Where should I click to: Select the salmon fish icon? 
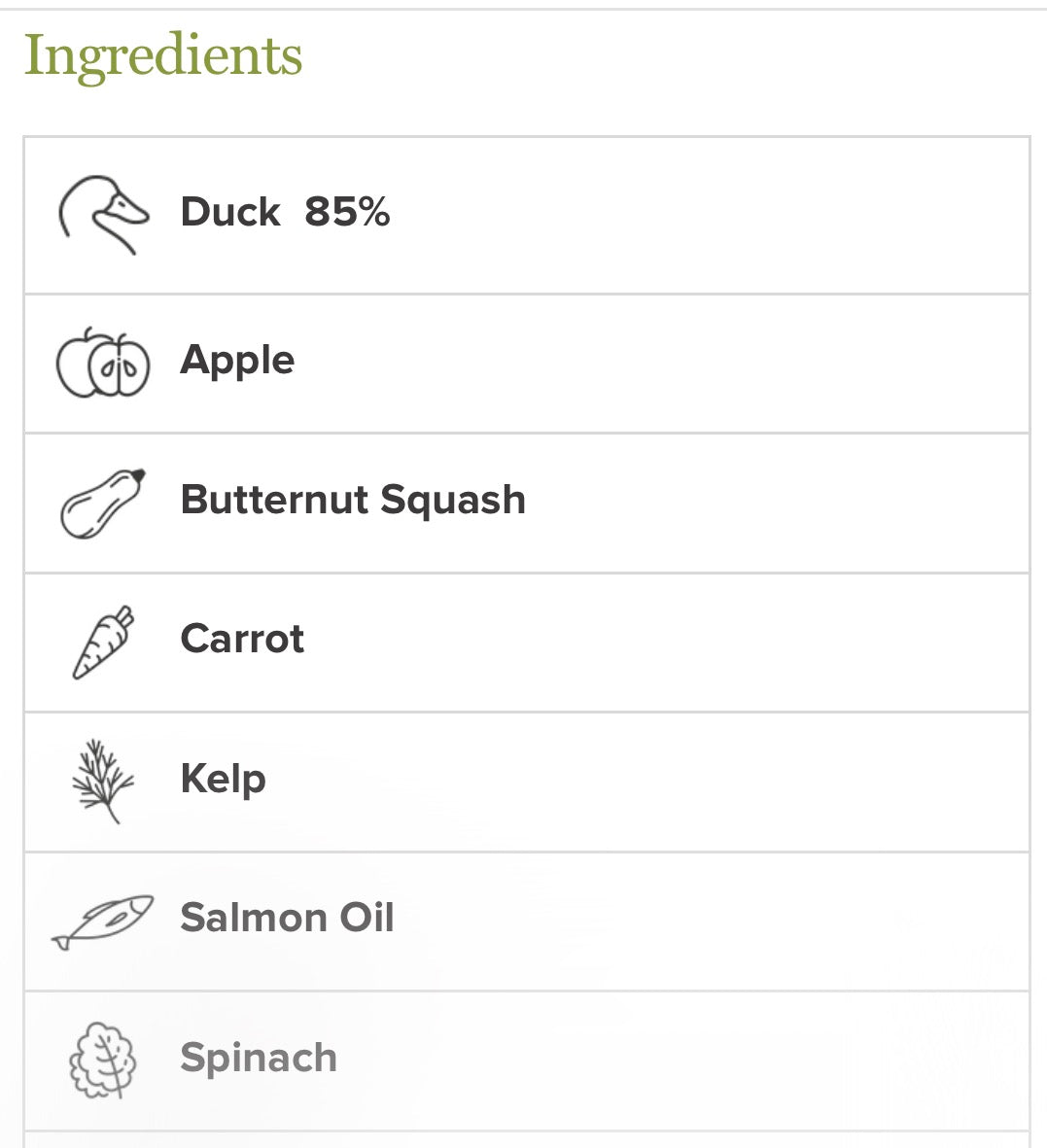pos(103,921)
